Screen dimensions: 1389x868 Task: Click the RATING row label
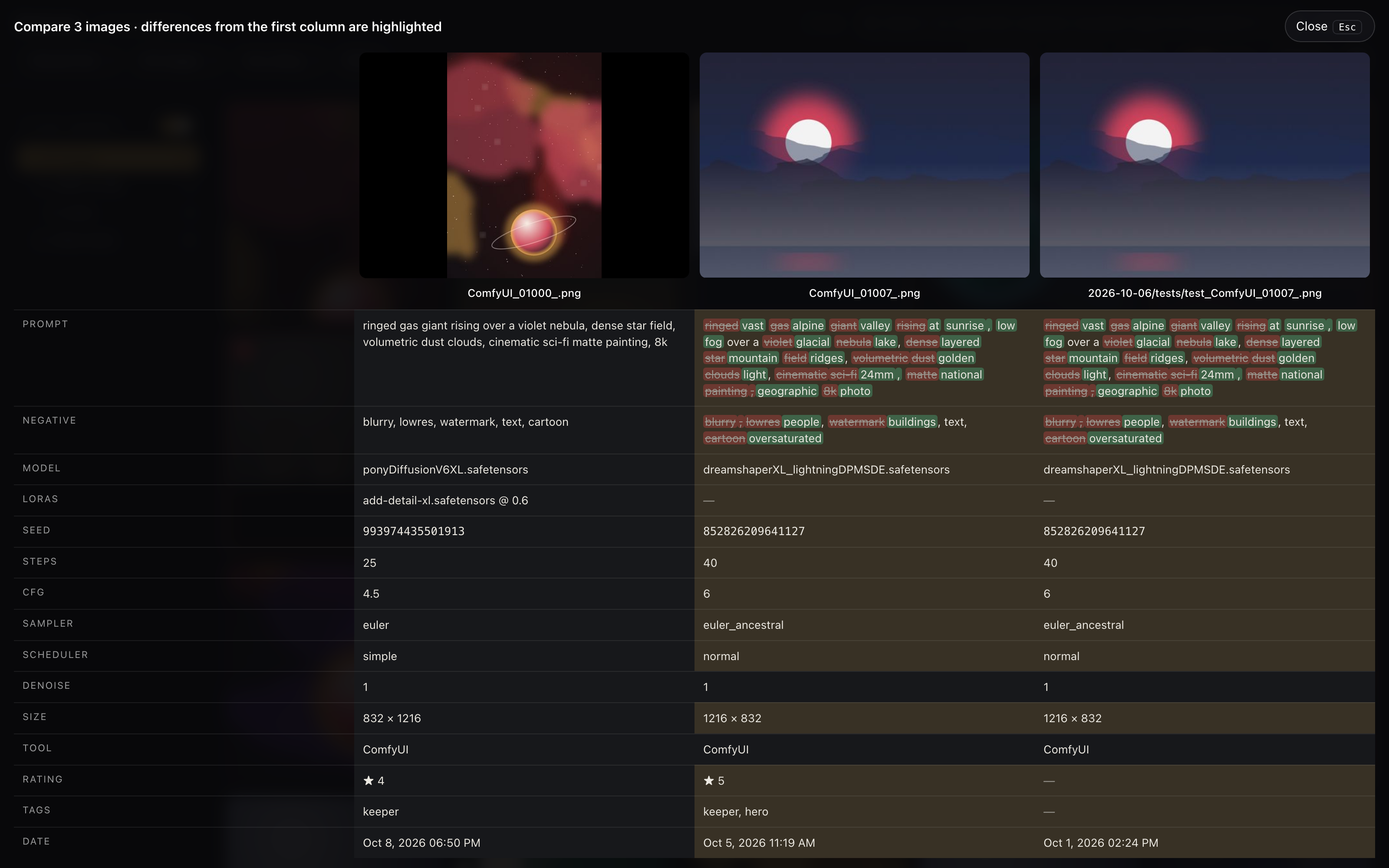click(x=43, y=779)
